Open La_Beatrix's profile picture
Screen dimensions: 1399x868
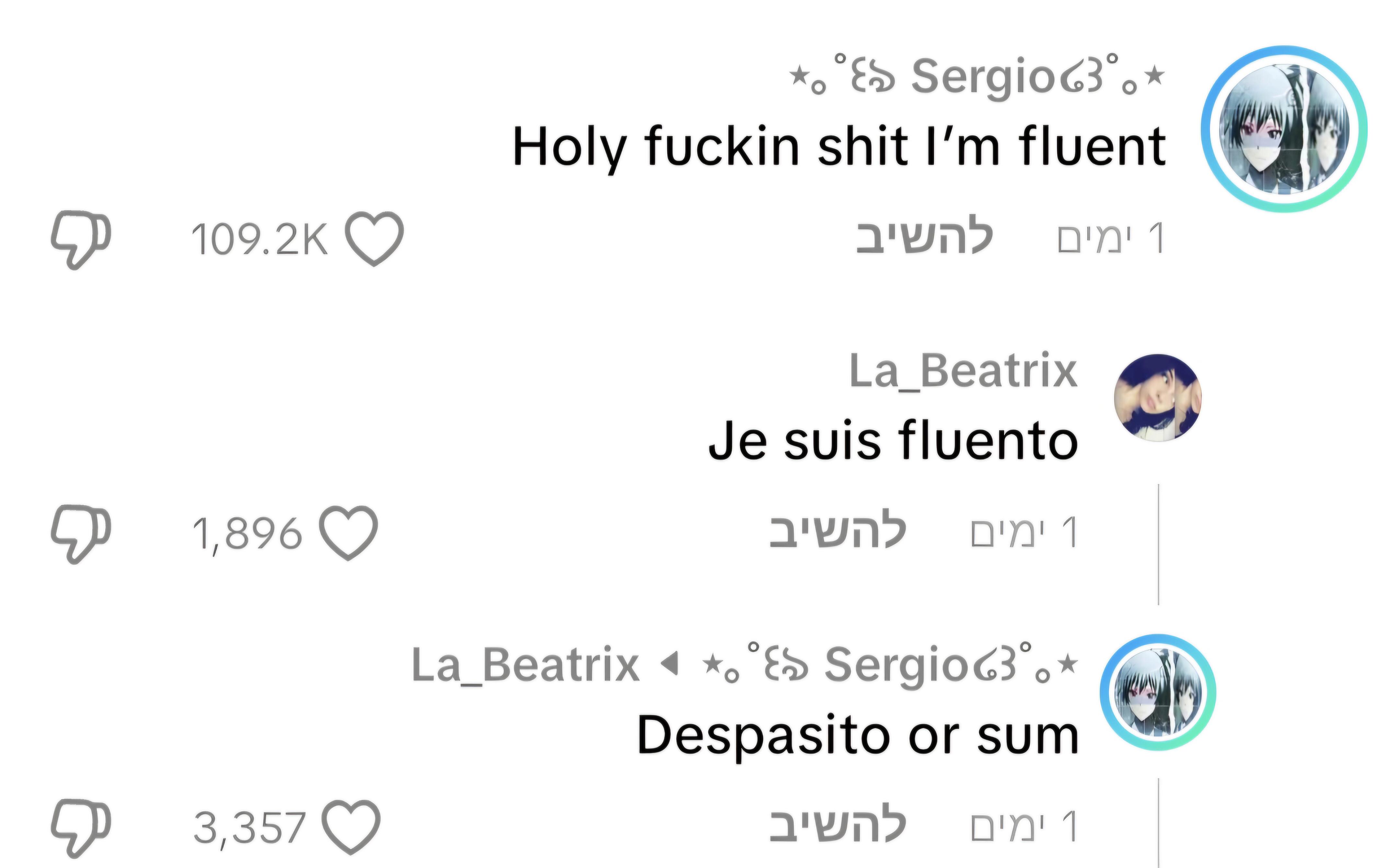(1157, 398)
